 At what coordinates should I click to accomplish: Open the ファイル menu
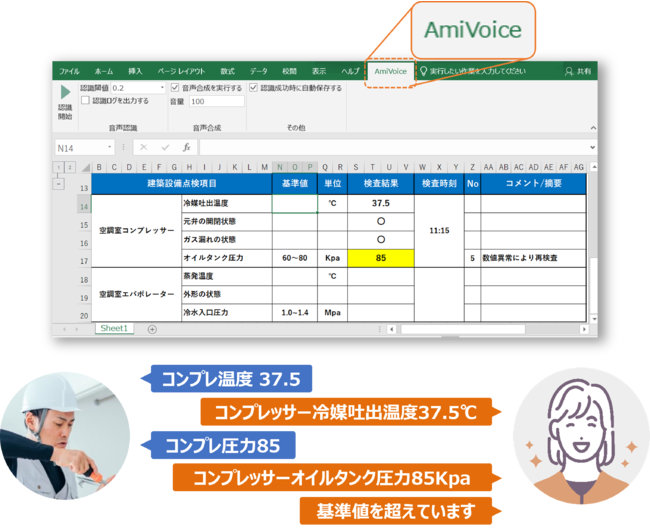click(x=69, y=72)
